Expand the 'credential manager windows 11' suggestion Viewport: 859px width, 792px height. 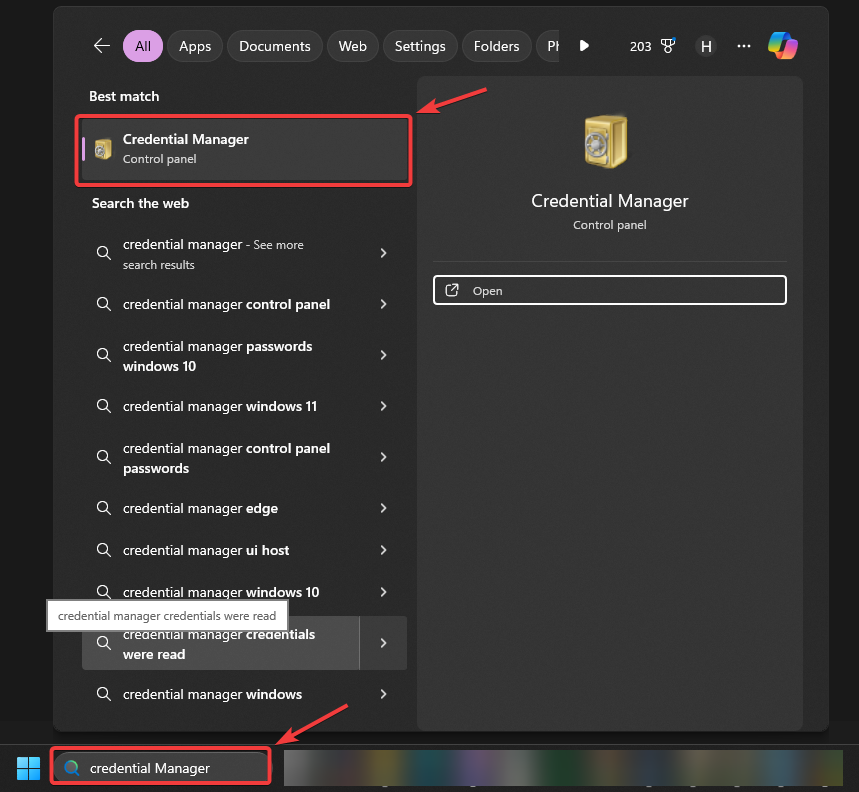pyautogui.click(x=383, y=406)
